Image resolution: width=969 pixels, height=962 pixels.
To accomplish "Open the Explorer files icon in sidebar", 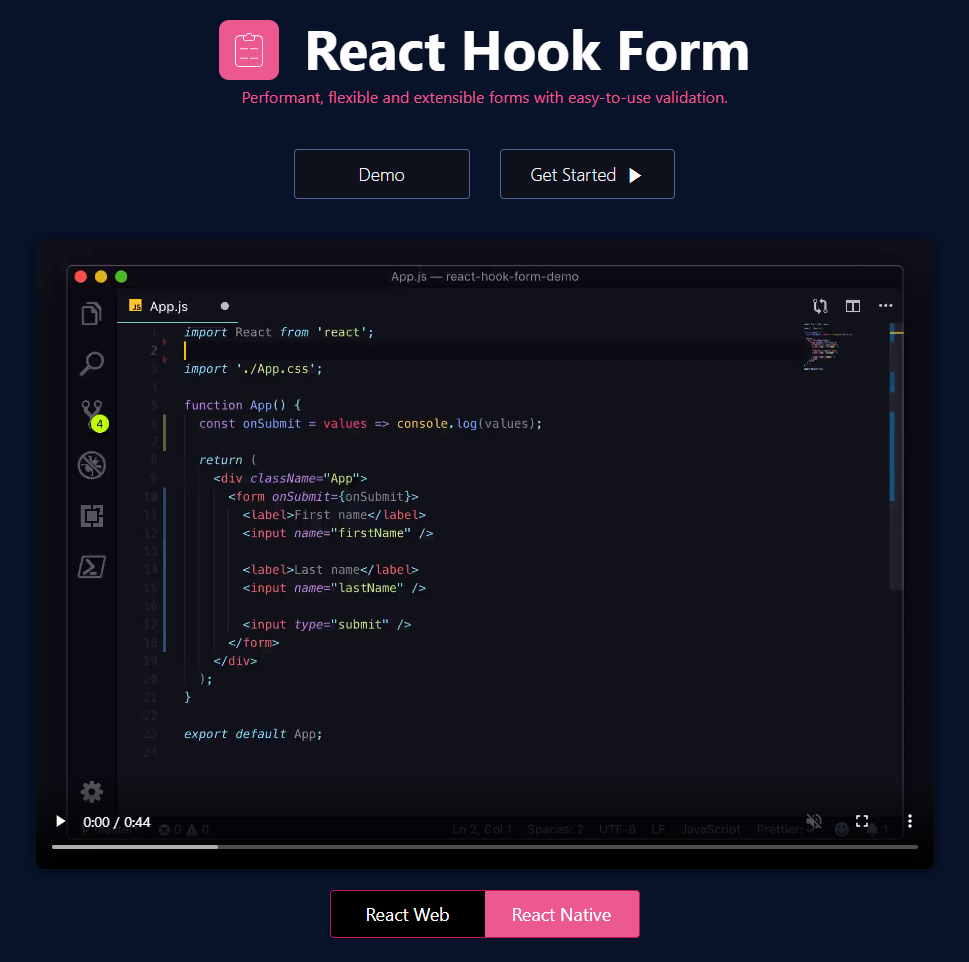I will pos(91,314).
